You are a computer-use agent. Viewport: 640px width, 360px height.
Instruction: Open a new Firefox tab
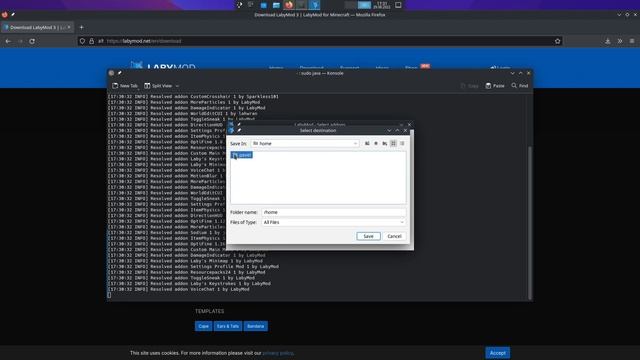tap(82, 27)
